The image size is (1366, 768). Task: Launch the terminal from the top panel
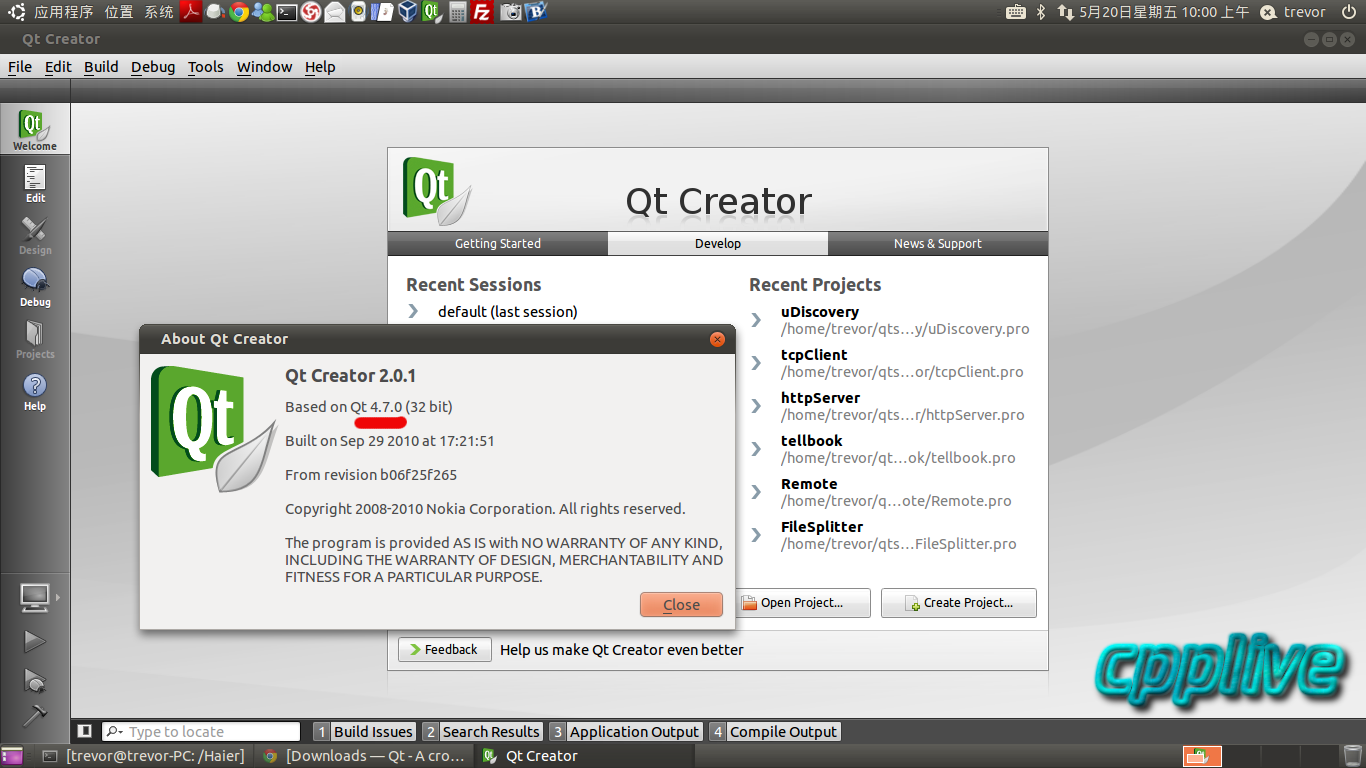[287, 12]
